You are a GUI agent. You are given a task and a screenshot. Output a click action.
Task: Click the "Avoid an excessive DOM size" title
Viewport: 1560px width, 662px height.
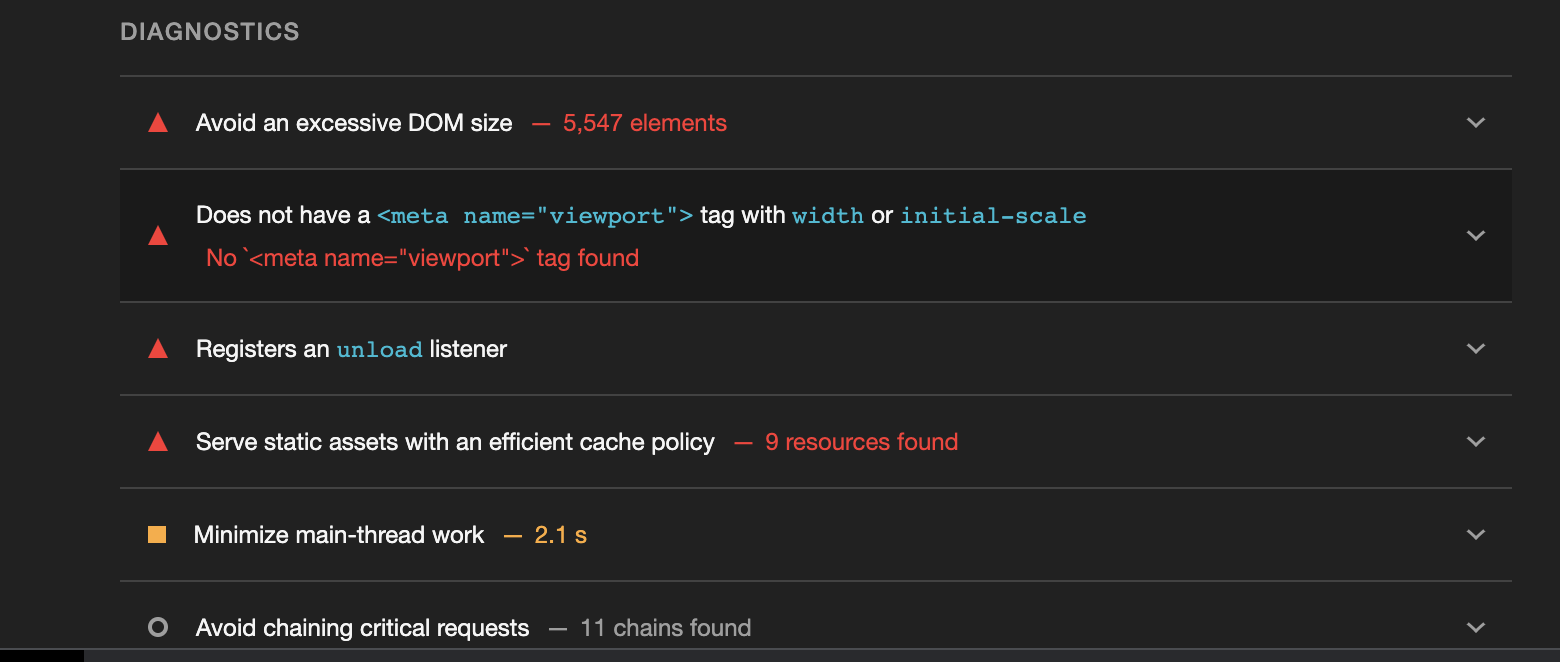tap(354, 123)
